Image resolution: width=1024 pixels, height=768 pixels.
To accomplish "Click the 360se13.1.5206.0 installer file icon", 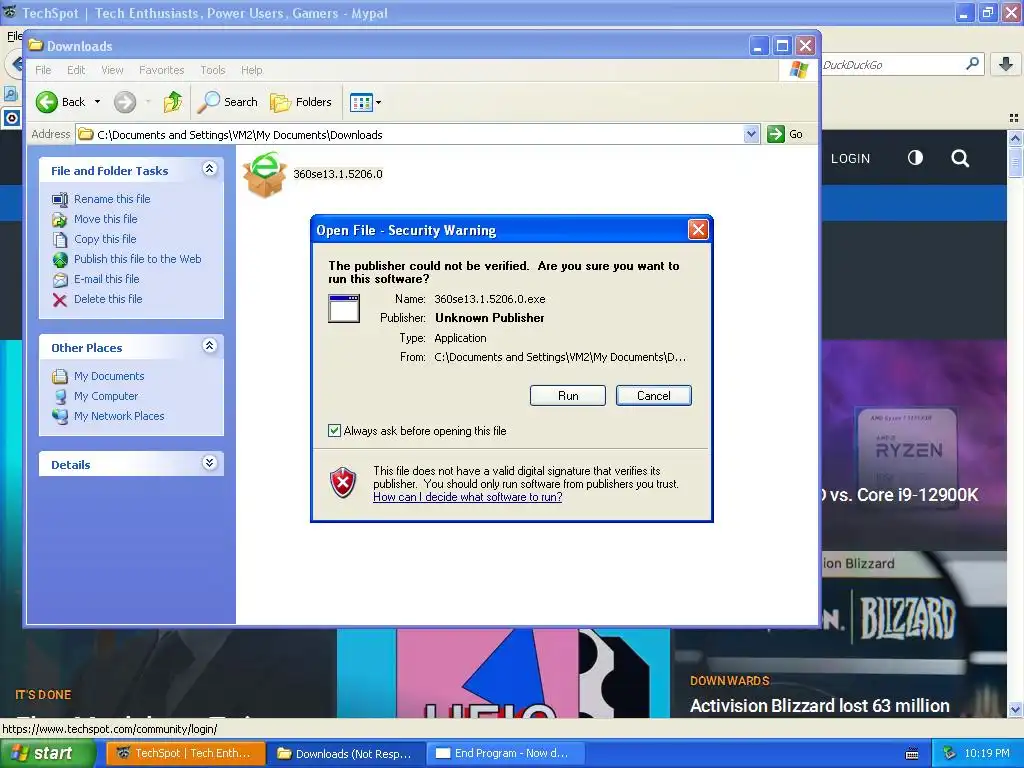I will click(x=264, y=174).
